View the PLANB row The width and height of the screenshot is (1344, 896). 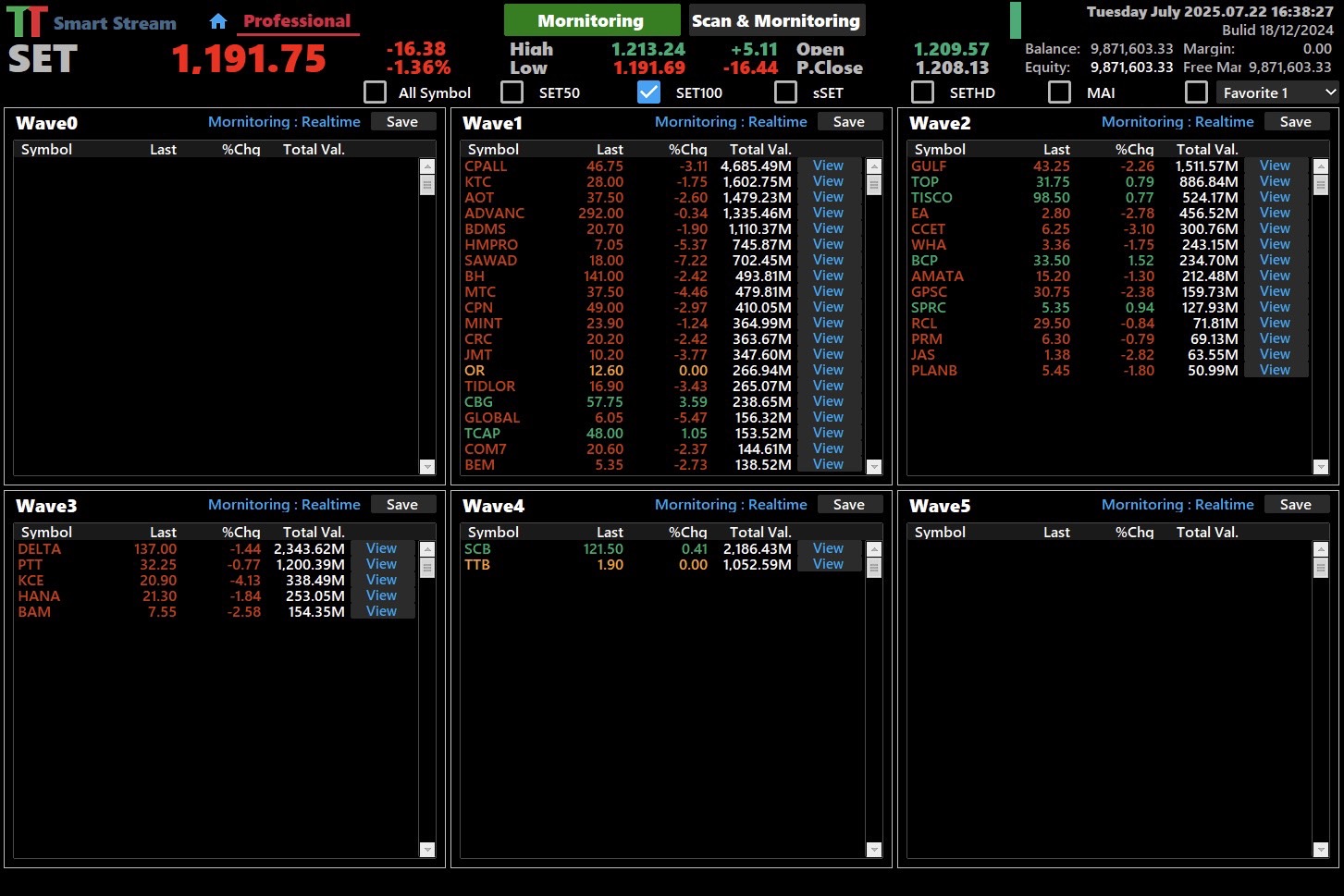(1276, 371)
